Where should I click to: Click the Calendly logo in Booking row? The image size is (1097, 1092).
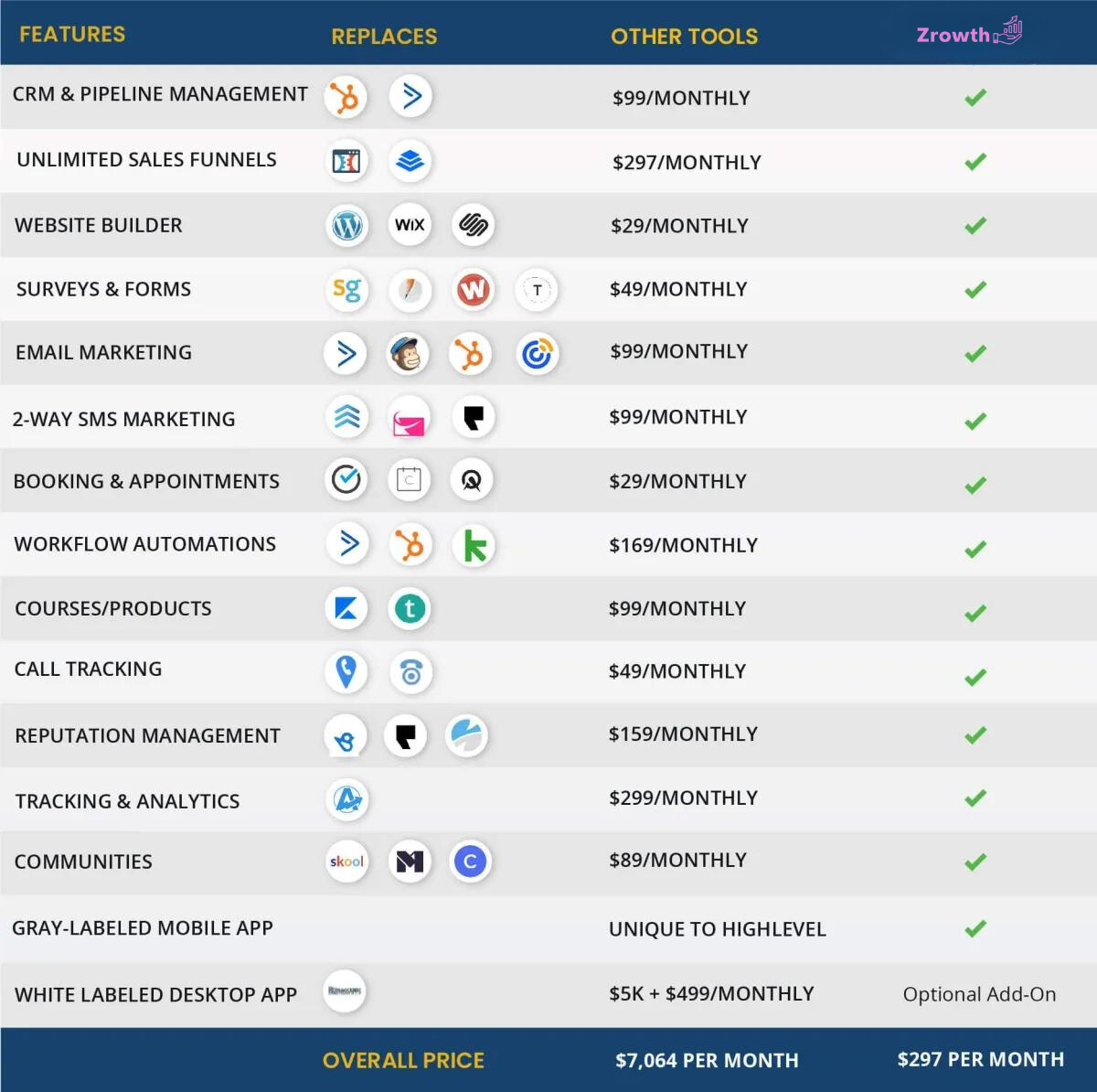(x=409, y=480)
